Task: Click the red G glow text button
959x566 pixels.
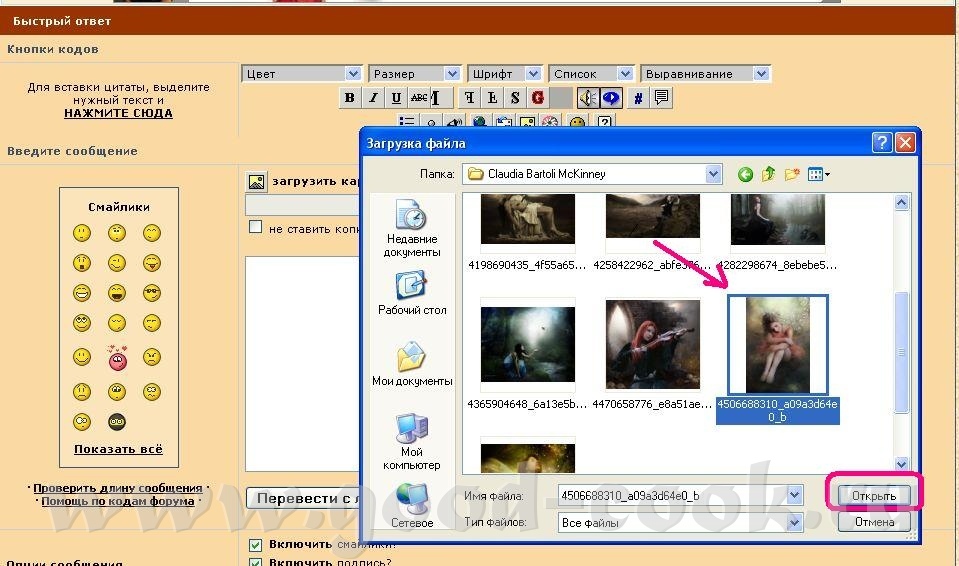Action: pos(538,98)
